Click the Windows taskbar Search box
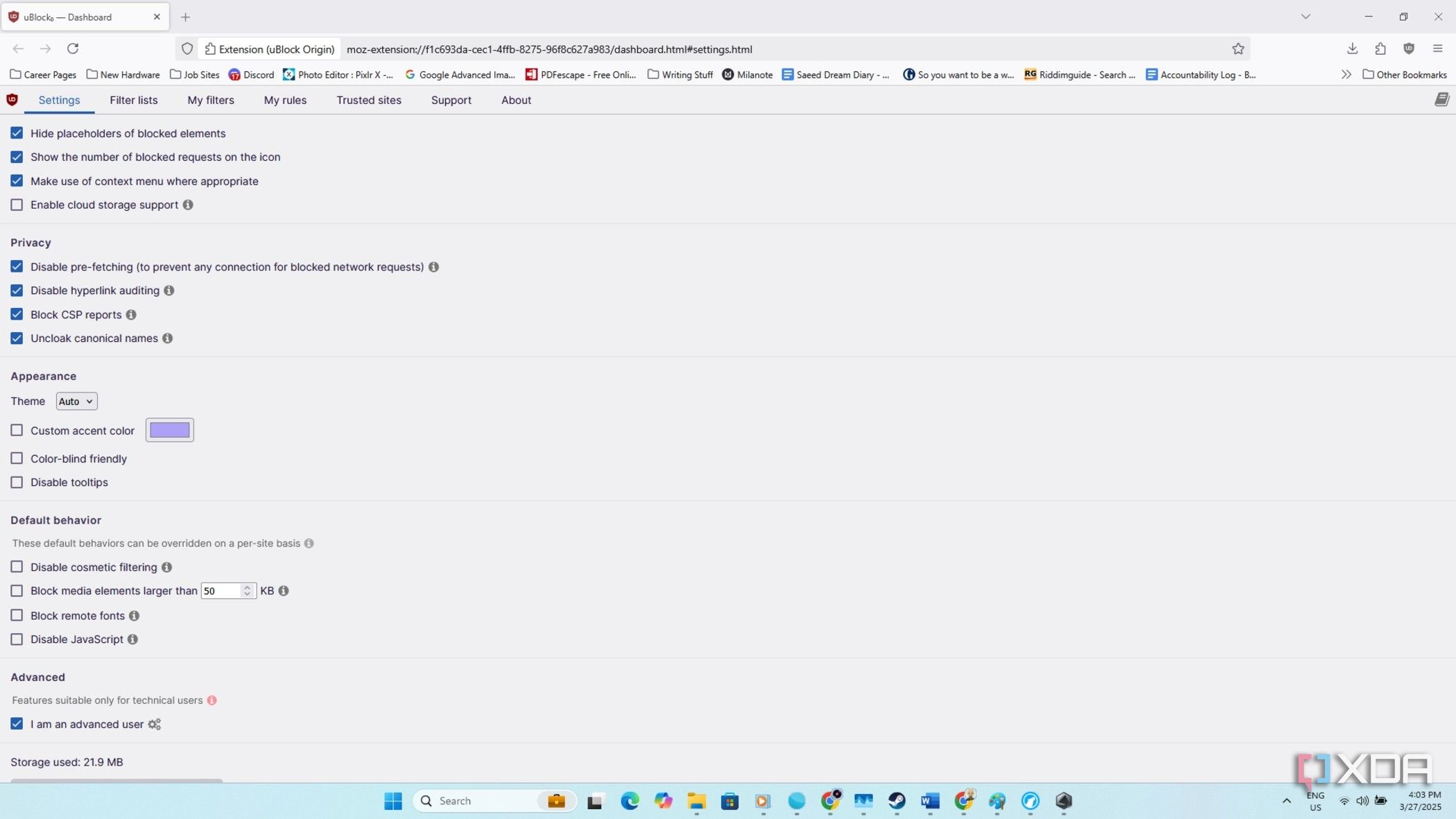 pos(495,801)
